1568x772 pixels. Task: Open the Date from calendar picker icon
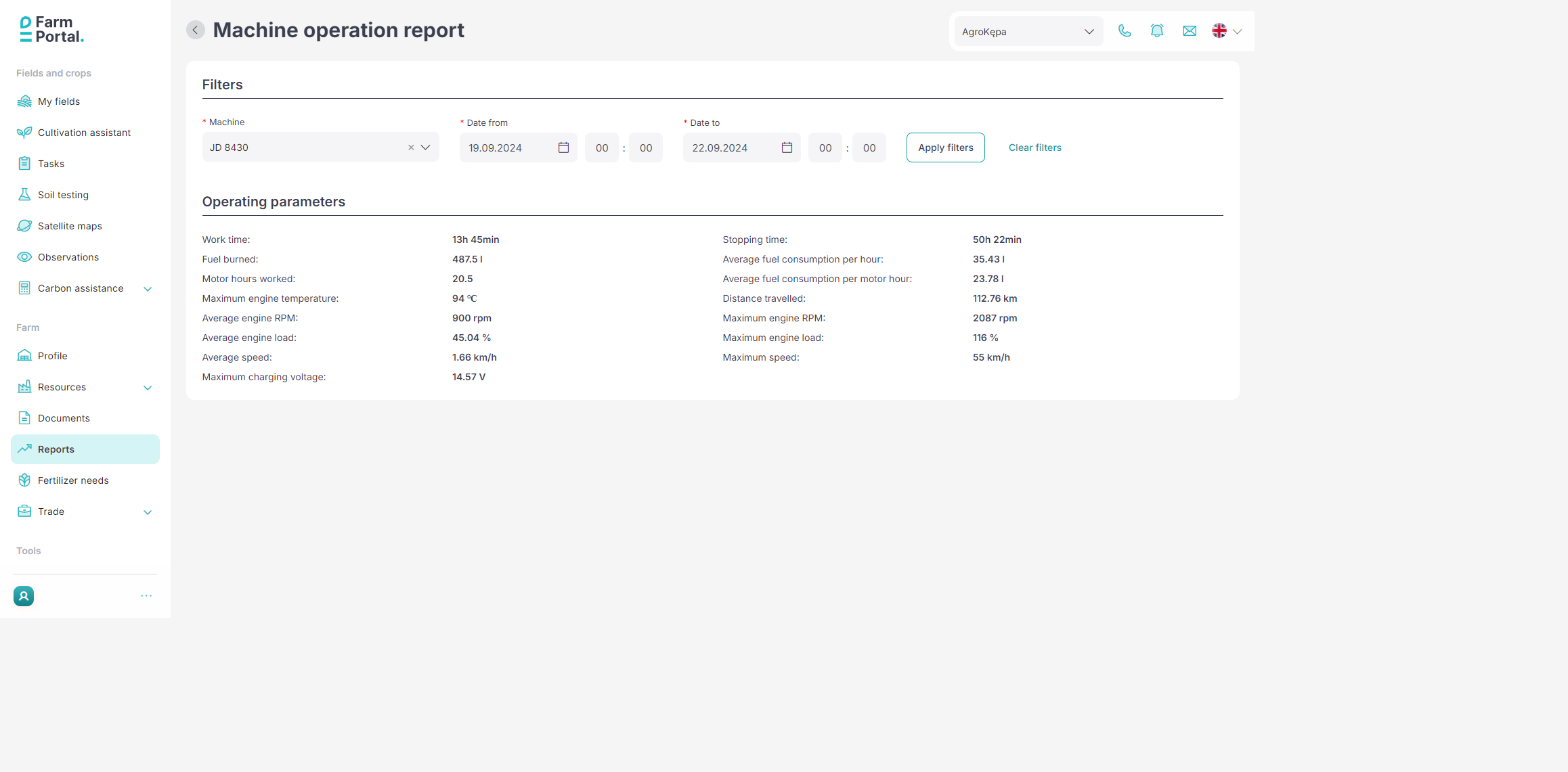563,147
